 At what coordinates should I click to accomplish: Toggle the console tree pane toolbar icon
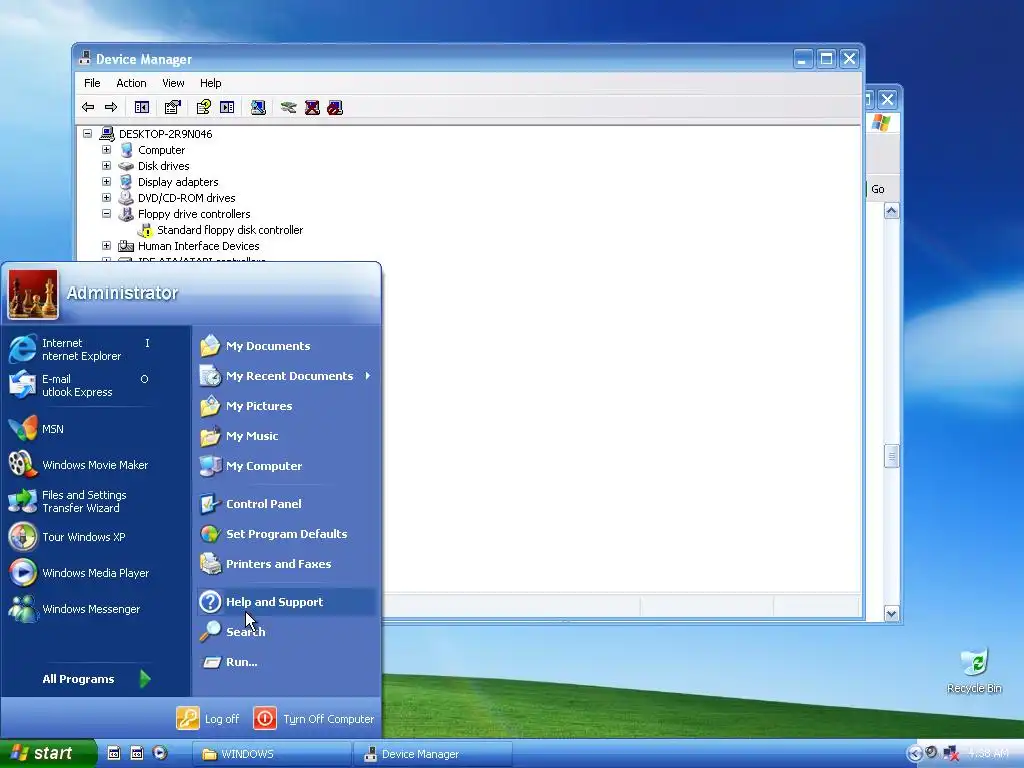point(142,107)
